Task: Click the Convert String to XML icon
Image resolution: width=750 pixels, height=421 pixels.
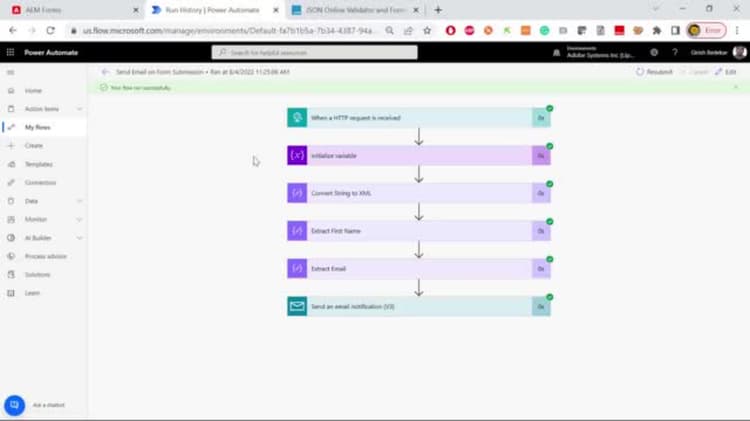Action: point(297,193)
